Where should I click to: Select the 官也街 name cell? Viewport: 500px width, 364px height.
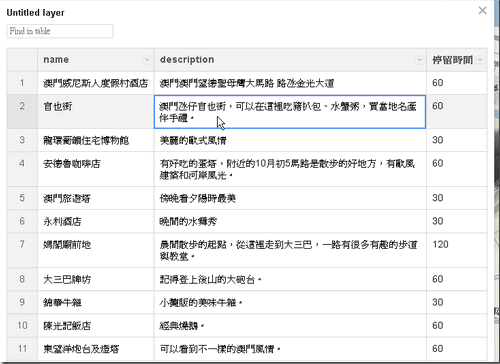pos(96,112)
